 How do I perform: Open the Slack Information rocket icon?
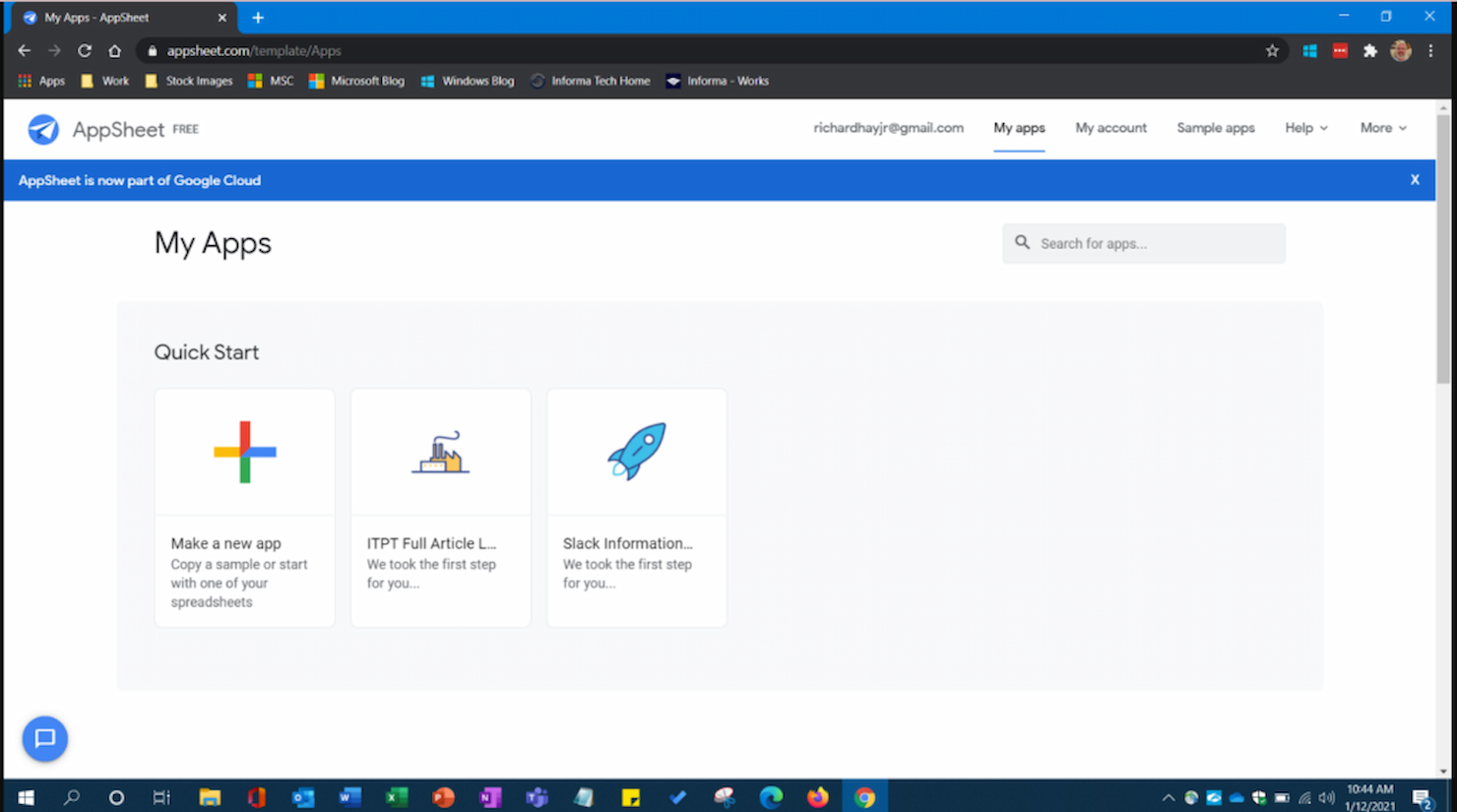pyautogui.click(x=636, y=452)
